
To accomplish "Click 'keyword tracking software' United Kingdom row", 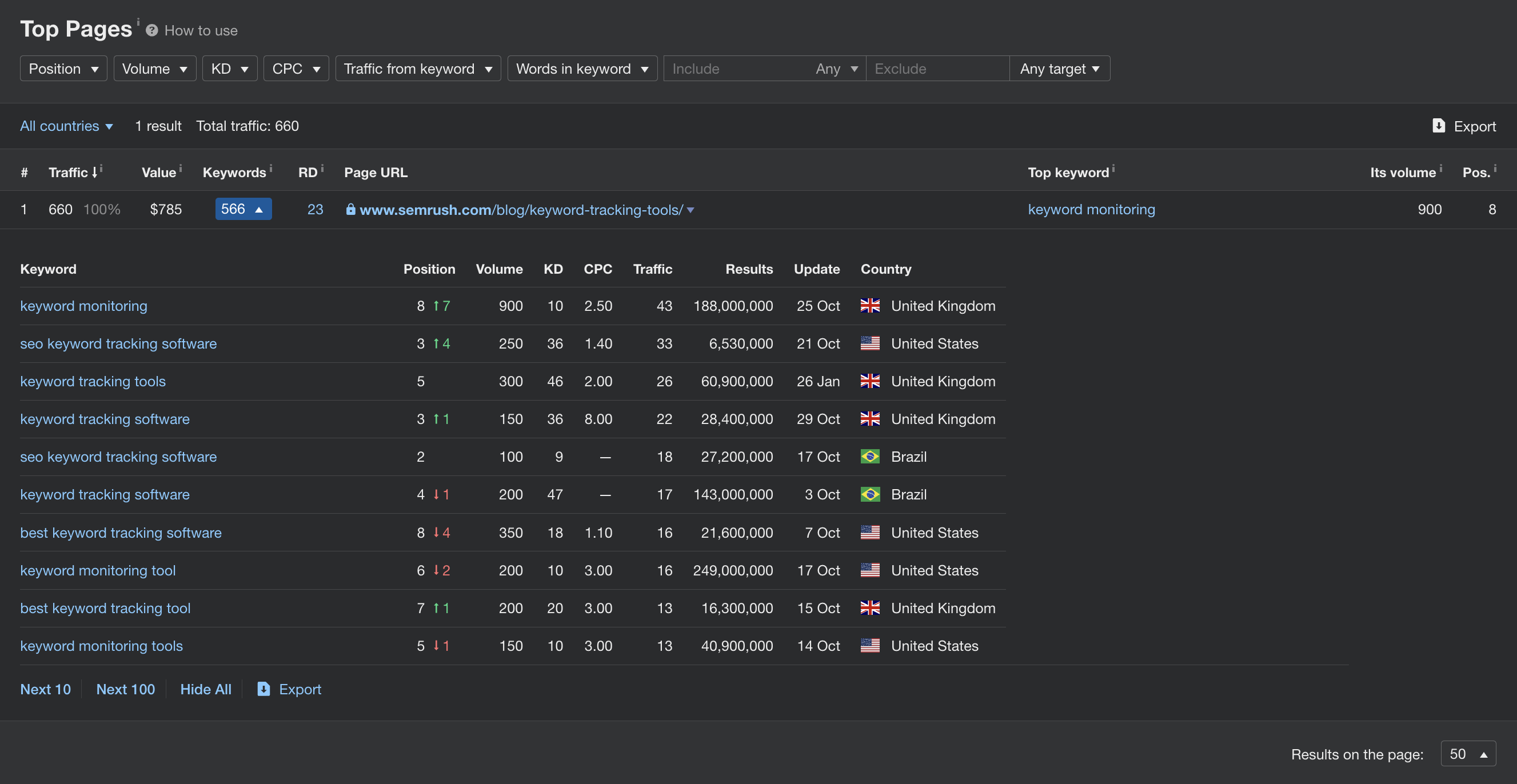I will tap(105, 419).
